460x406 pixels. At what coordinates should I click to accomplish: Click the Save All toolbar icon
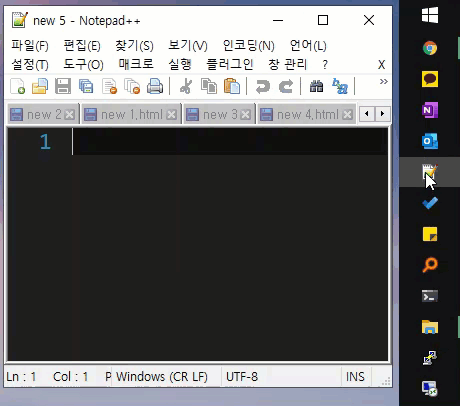point(86,86)
